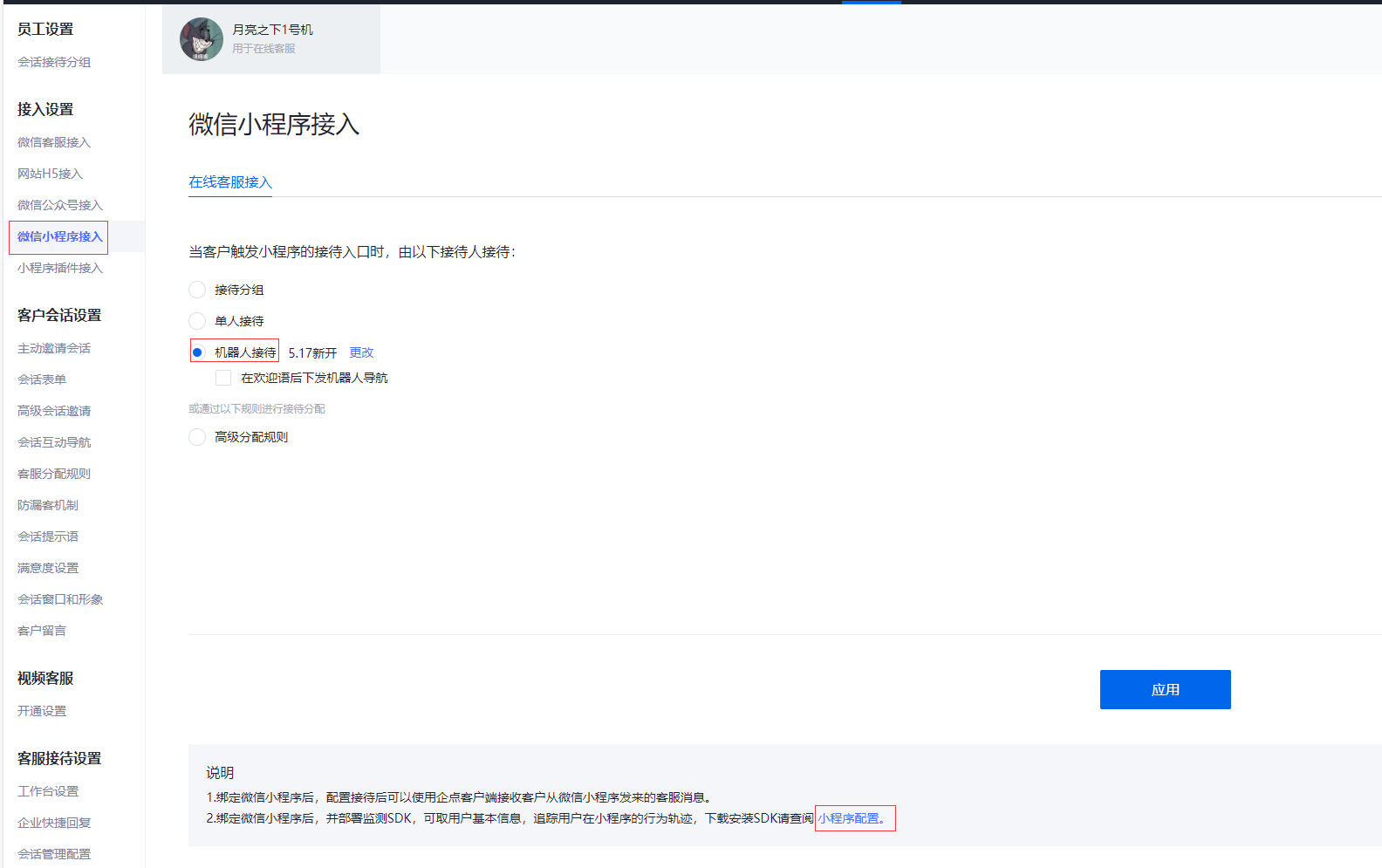The height and width of the screenshot is (868, 1382).
Task: Open 开通设置 under 视频客服
Action: pos(42,711)
